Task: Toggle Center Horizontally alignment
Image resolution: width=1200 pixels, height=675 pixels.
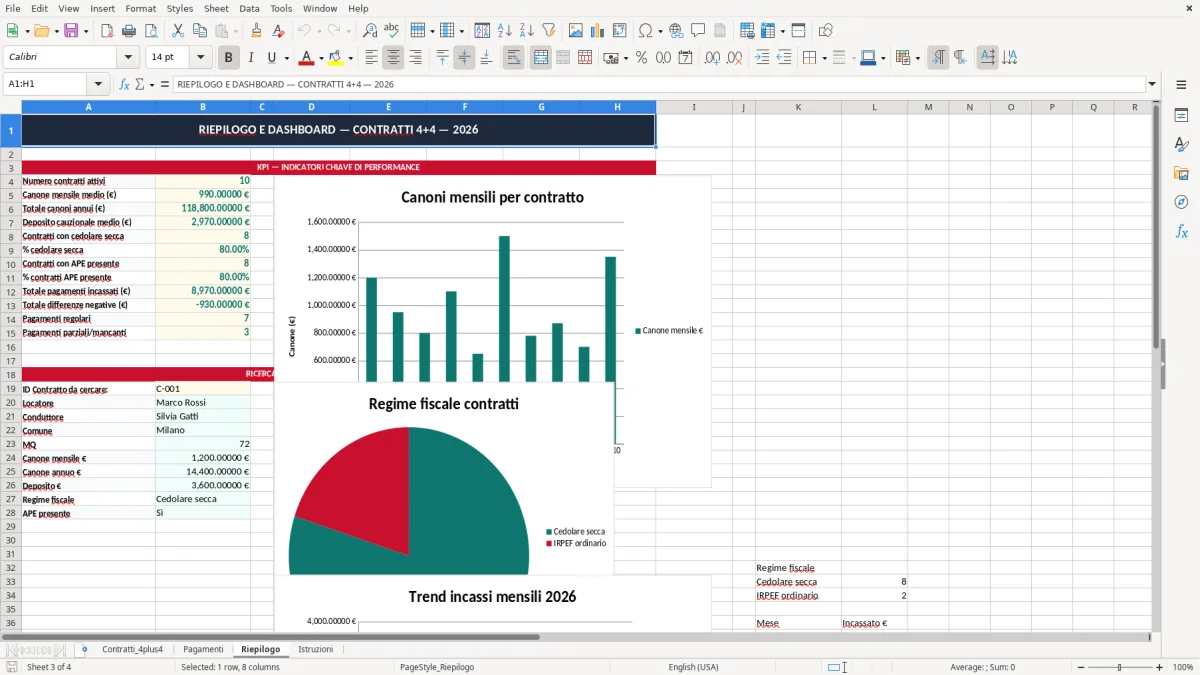Action: 393,58
